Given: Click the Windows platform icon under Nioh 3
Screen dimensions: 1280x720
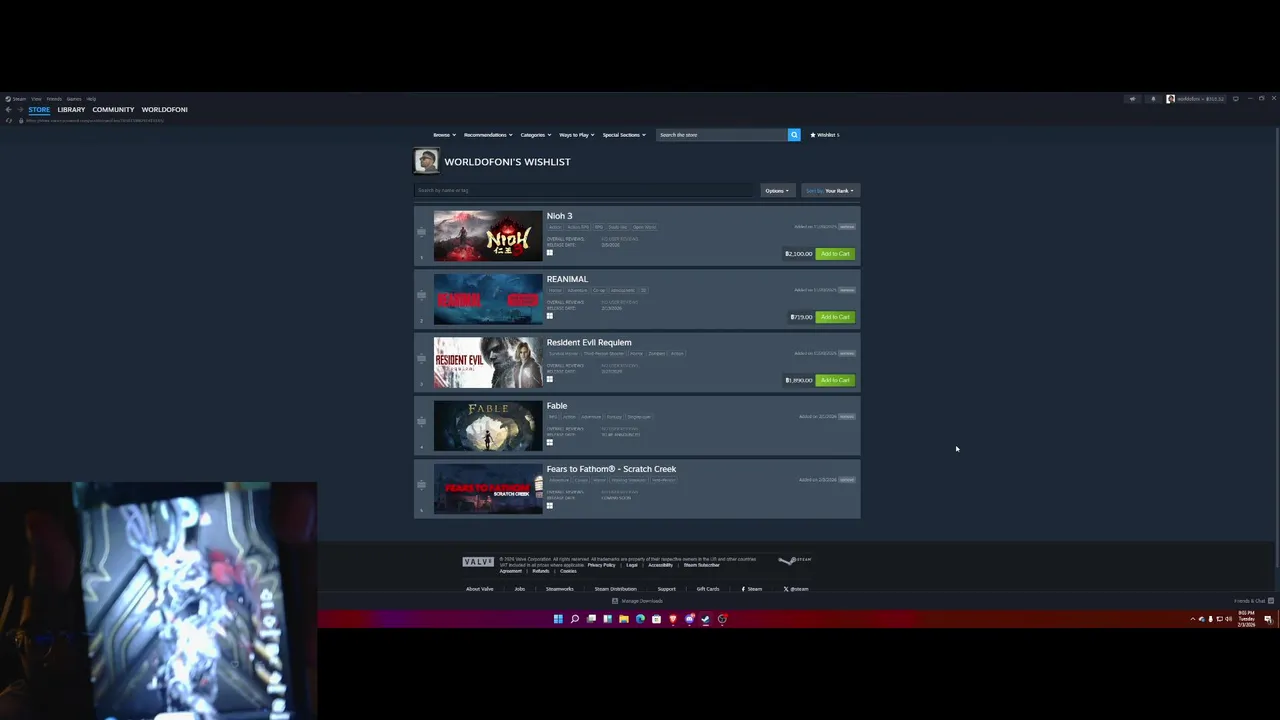Looking at the screenshot, I should 549,253.
